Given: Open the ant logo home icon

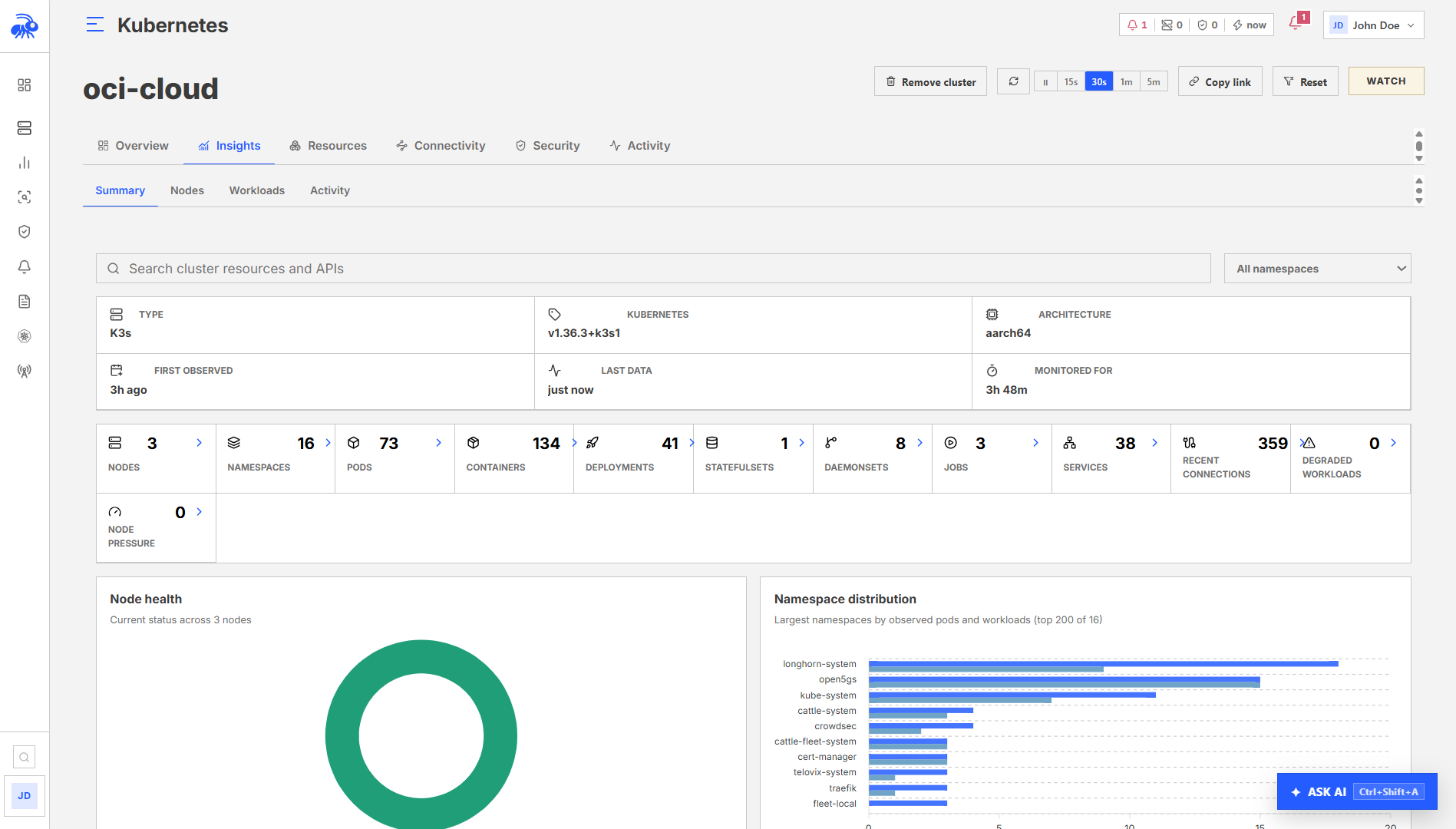Looking at the screenshot, I should pyautogui.click(x=25, y=26).
